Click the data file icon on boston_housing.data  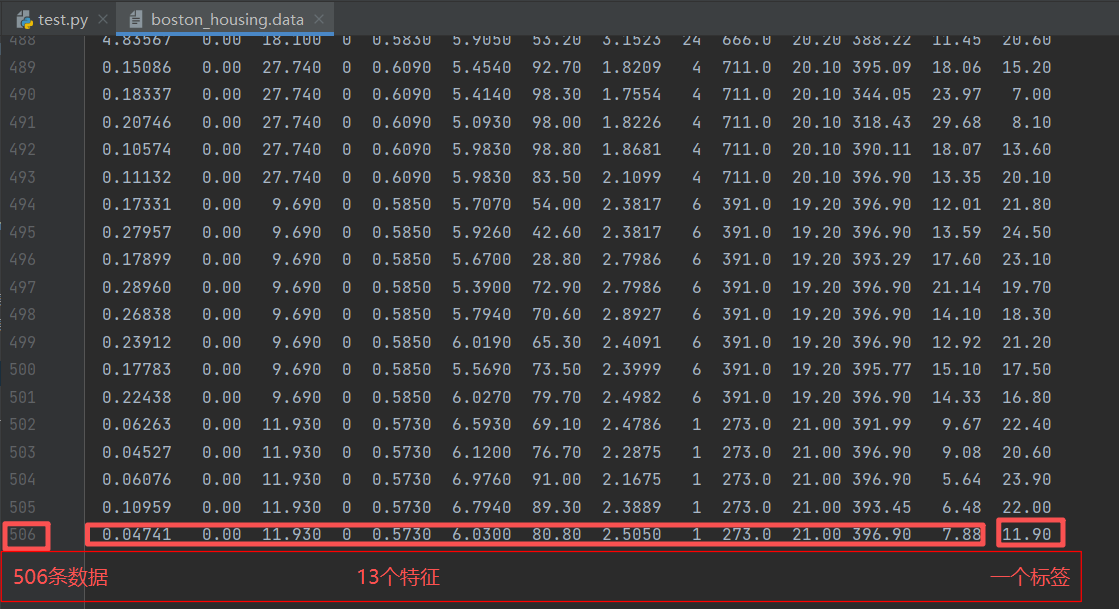[136, 19]
